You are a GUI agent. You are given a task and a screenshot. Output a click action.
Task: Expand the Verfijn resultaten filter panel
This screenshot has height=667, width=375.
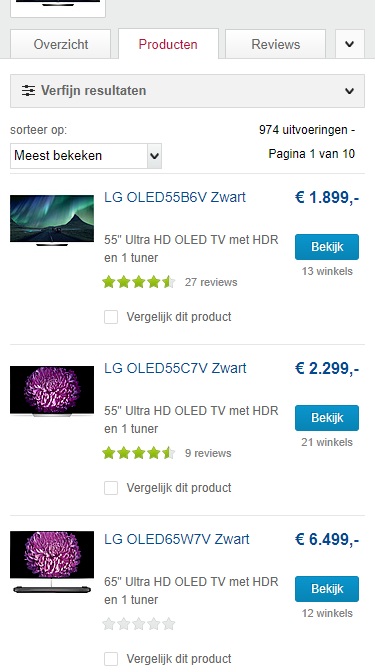coord(188,91)
